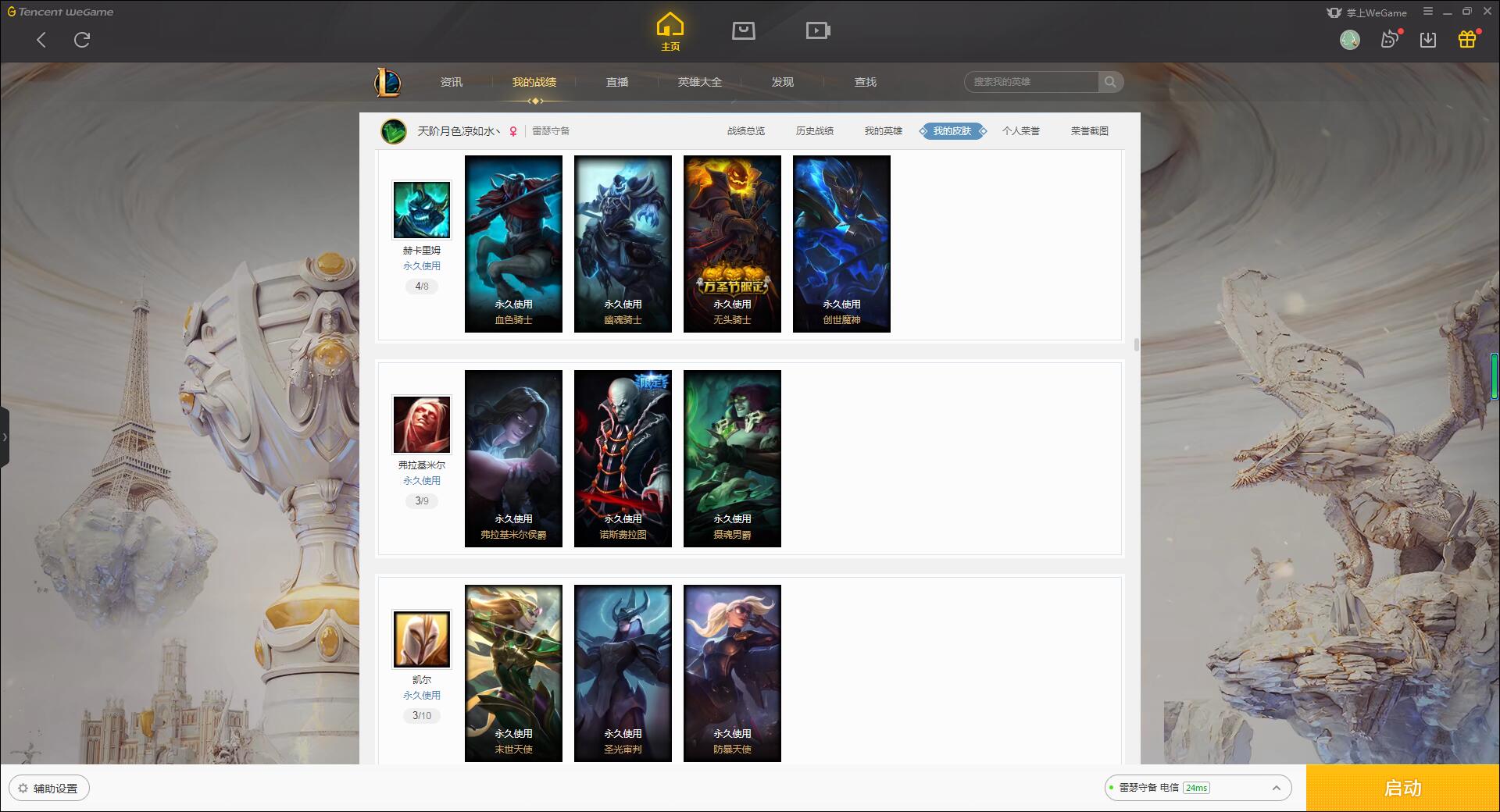Click 永久使用 under 赫卡里姆
The image size is (1500, 812).
pyautogui.click(x=422, y=266)
